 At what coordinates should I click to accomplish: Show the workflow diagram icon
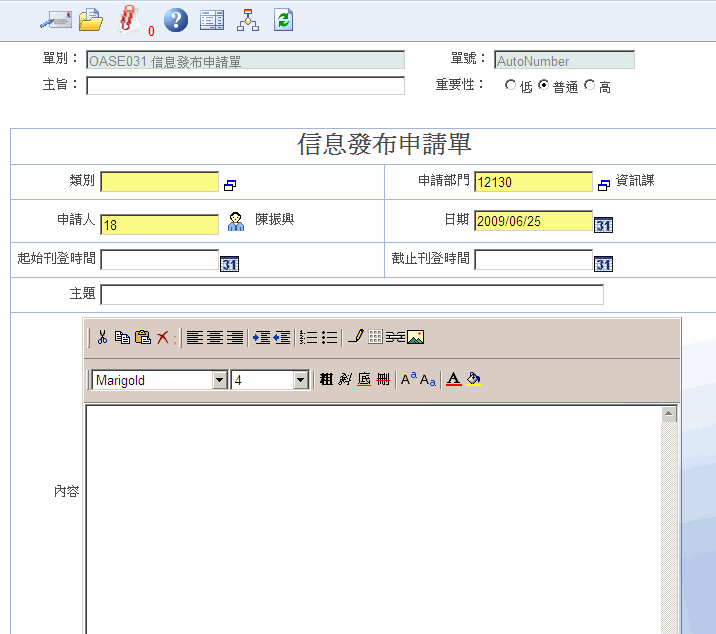coord(247,19)
